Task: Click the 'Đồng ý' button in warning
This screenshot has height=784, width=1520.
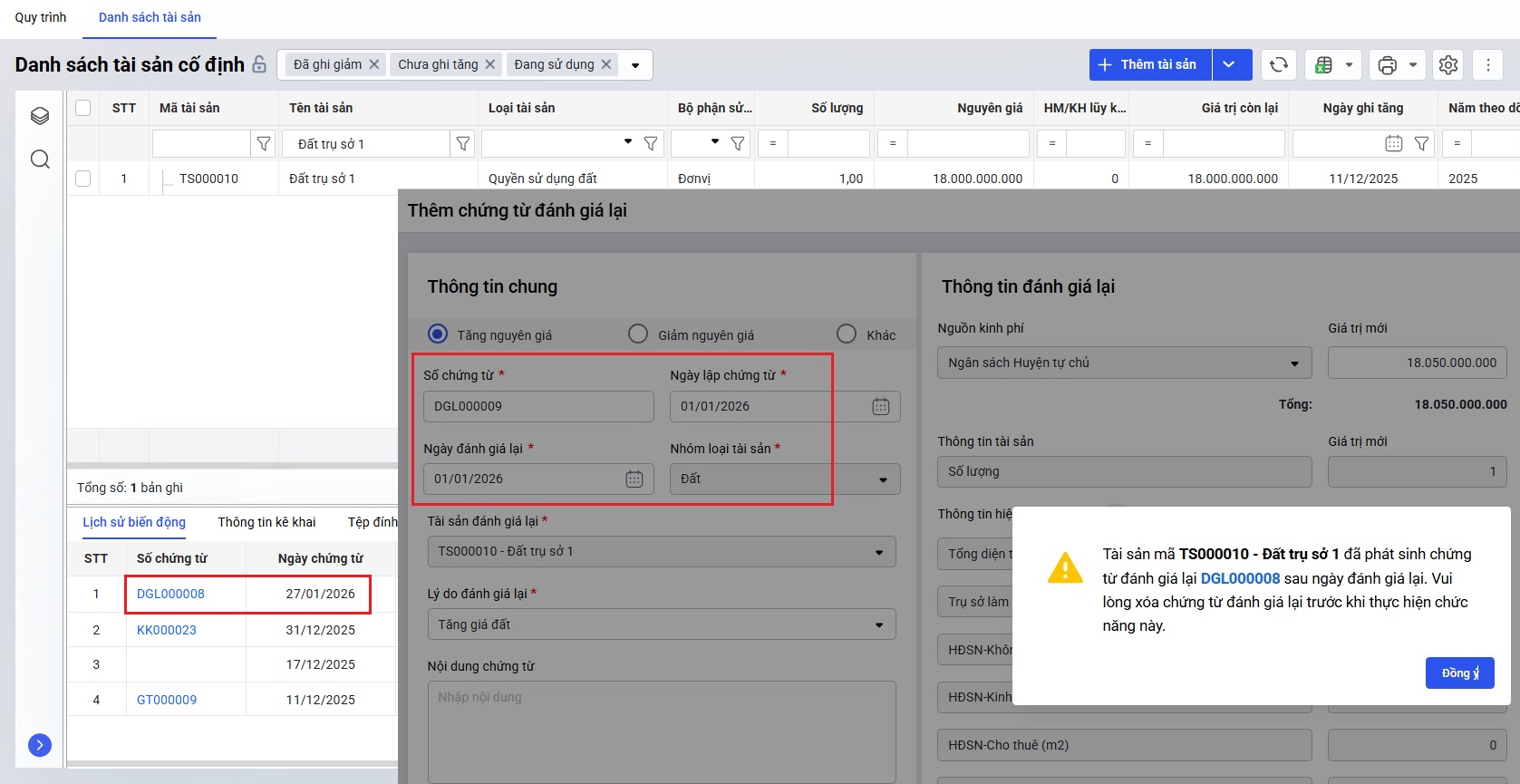Action: (x=1459, y=673)
